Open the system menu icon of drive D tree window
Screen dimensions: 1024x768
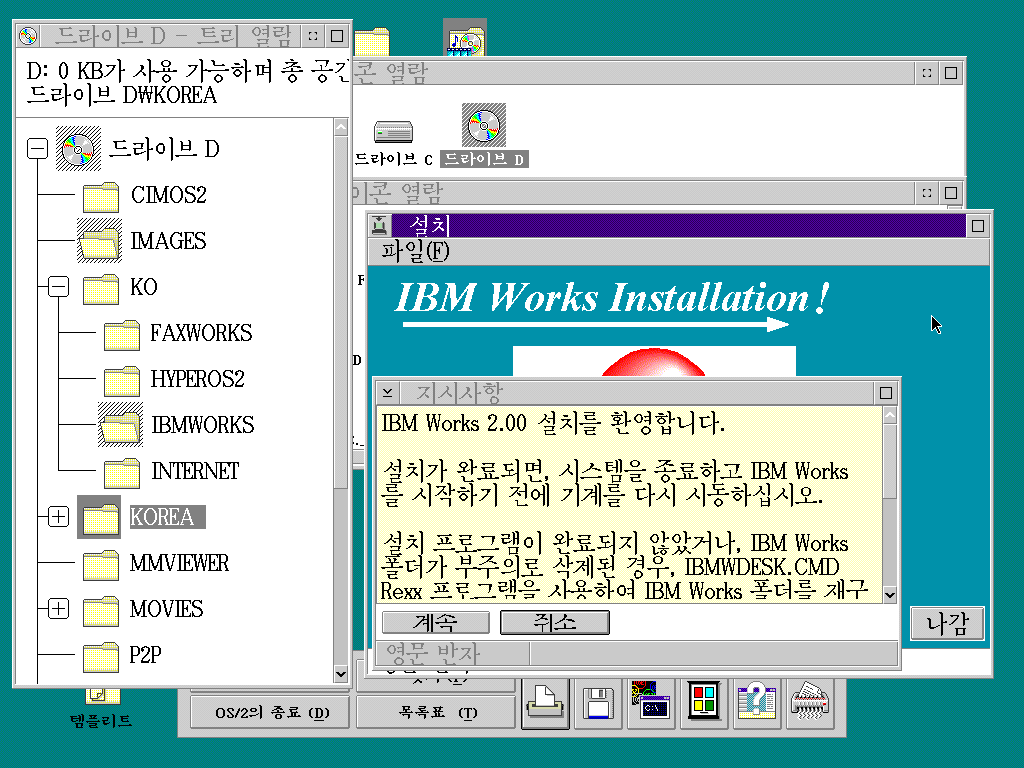click(x=28, y=35)
